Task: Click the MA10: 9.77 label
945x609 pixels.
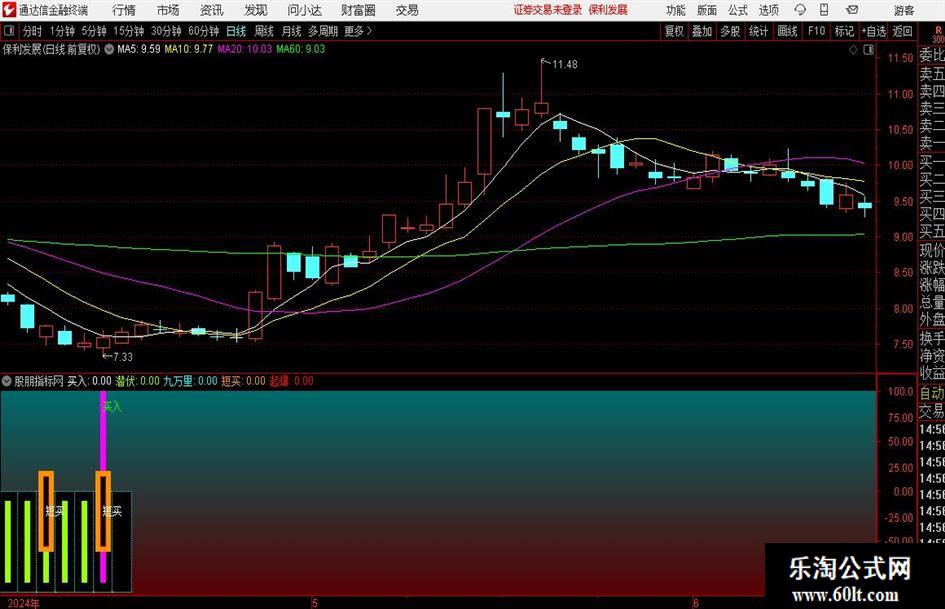Action: coord(189,49)
